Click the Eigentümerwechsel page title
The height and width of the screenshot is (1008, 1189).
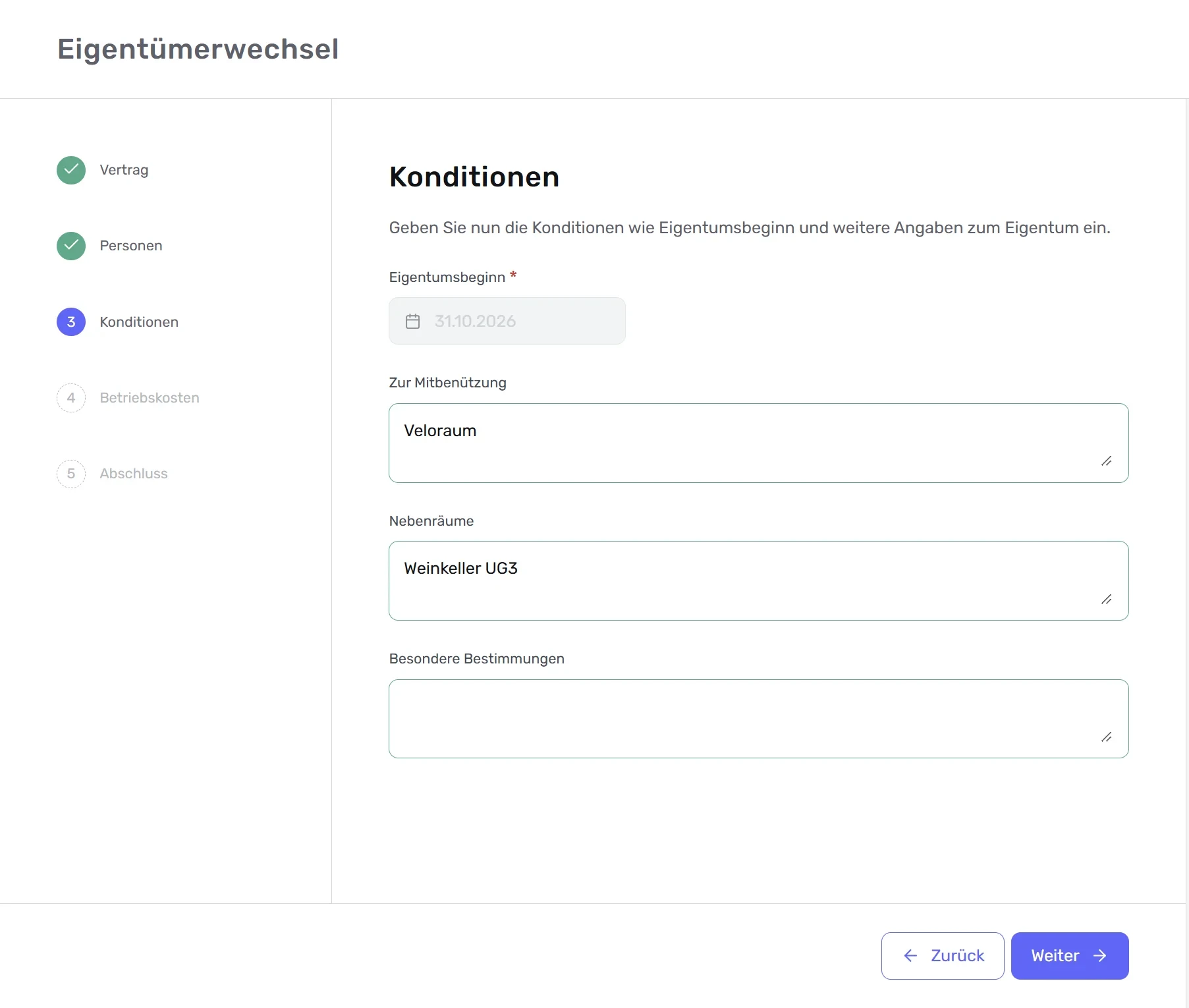pyautogui.click(x=198, y=49)
